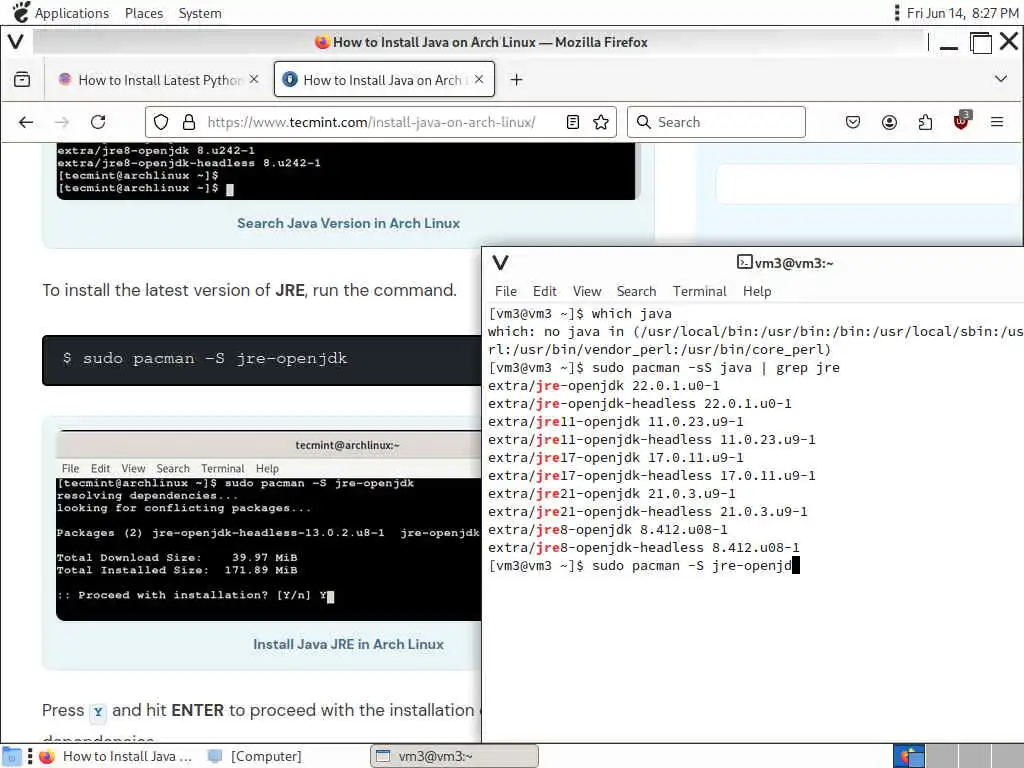Click the padlock site security icon
1024x768 pixels.
(189, 122)
